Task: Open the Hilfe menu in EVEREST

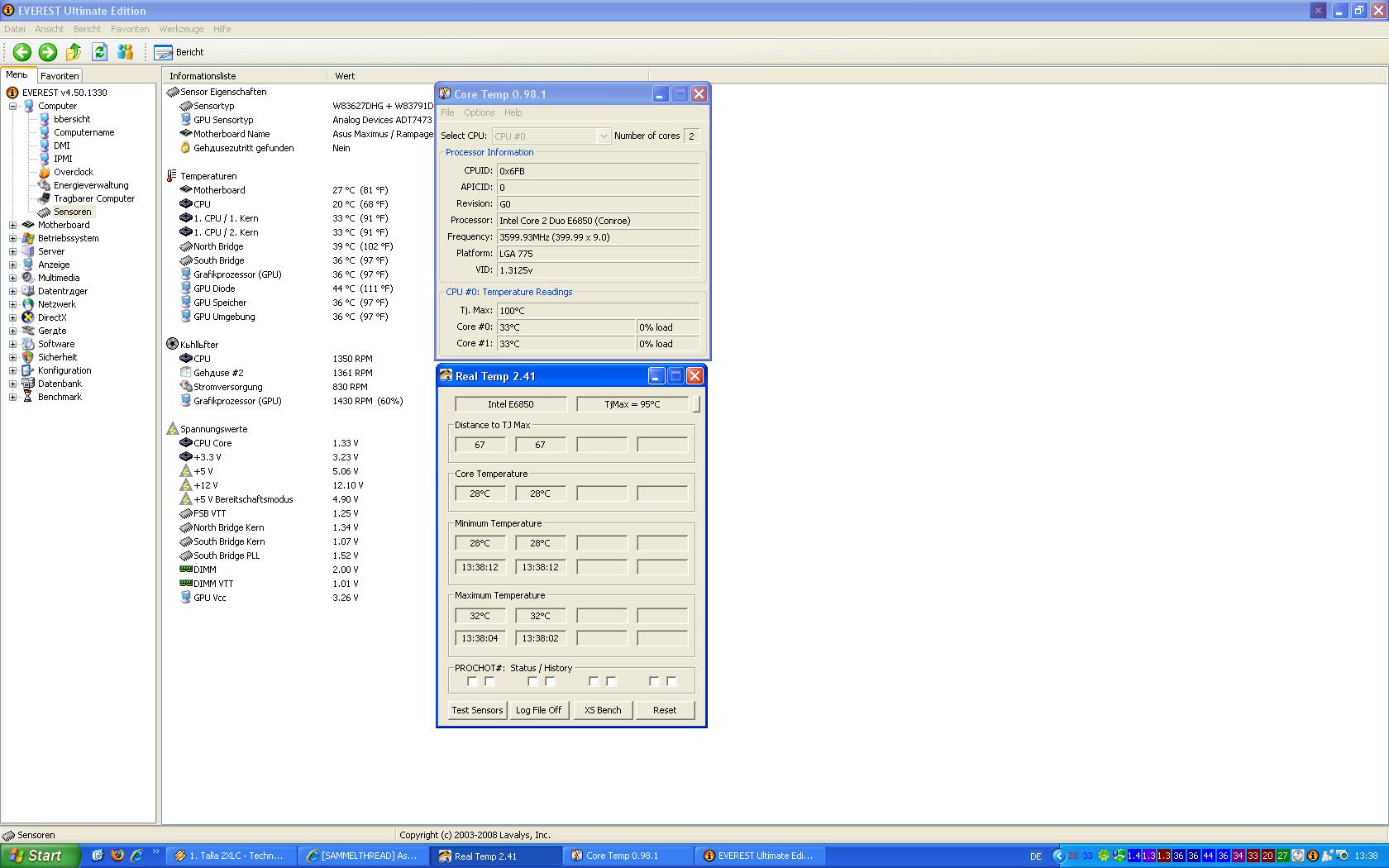Action: (222, 29)
